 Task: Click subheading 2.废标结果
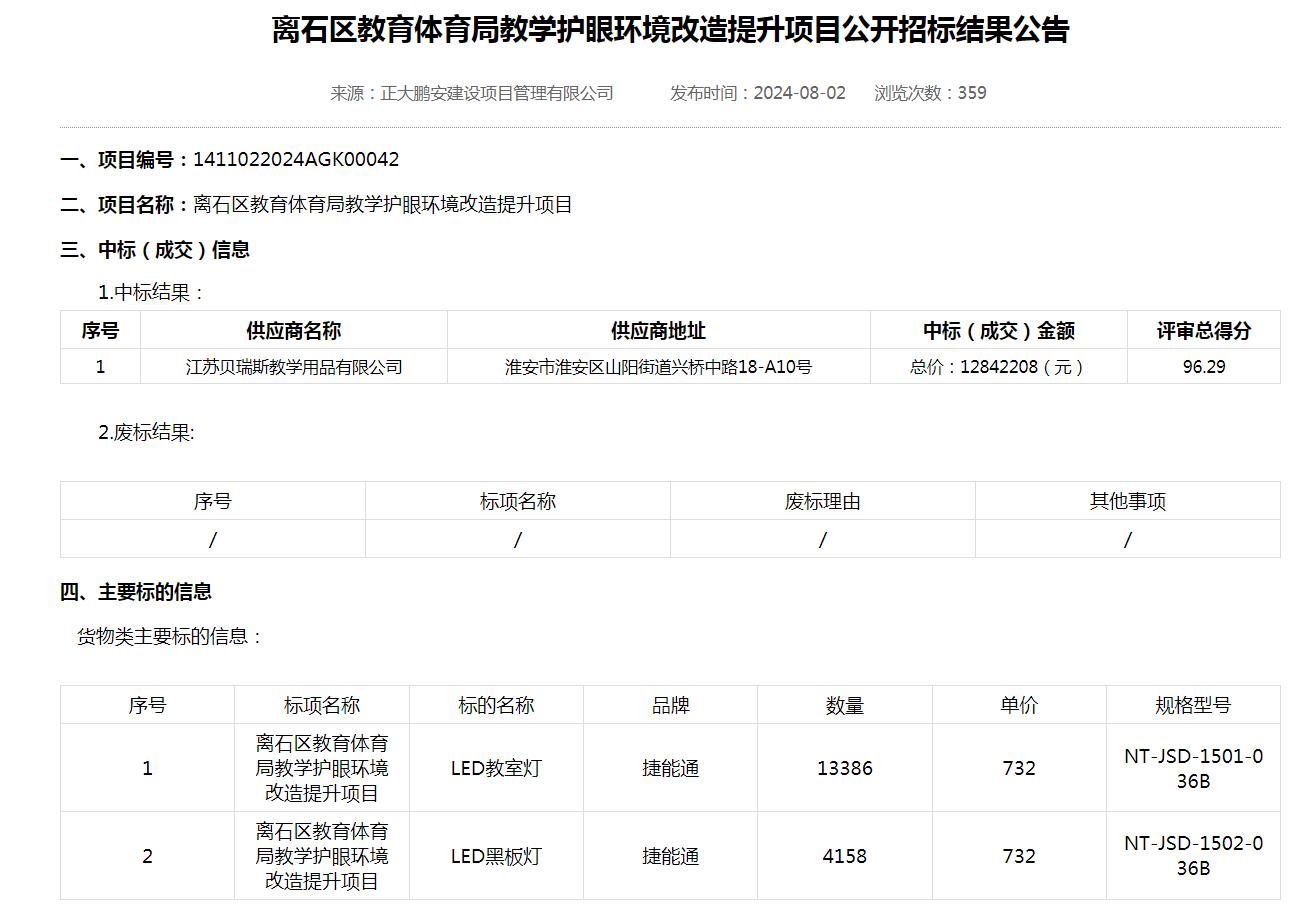146,433
